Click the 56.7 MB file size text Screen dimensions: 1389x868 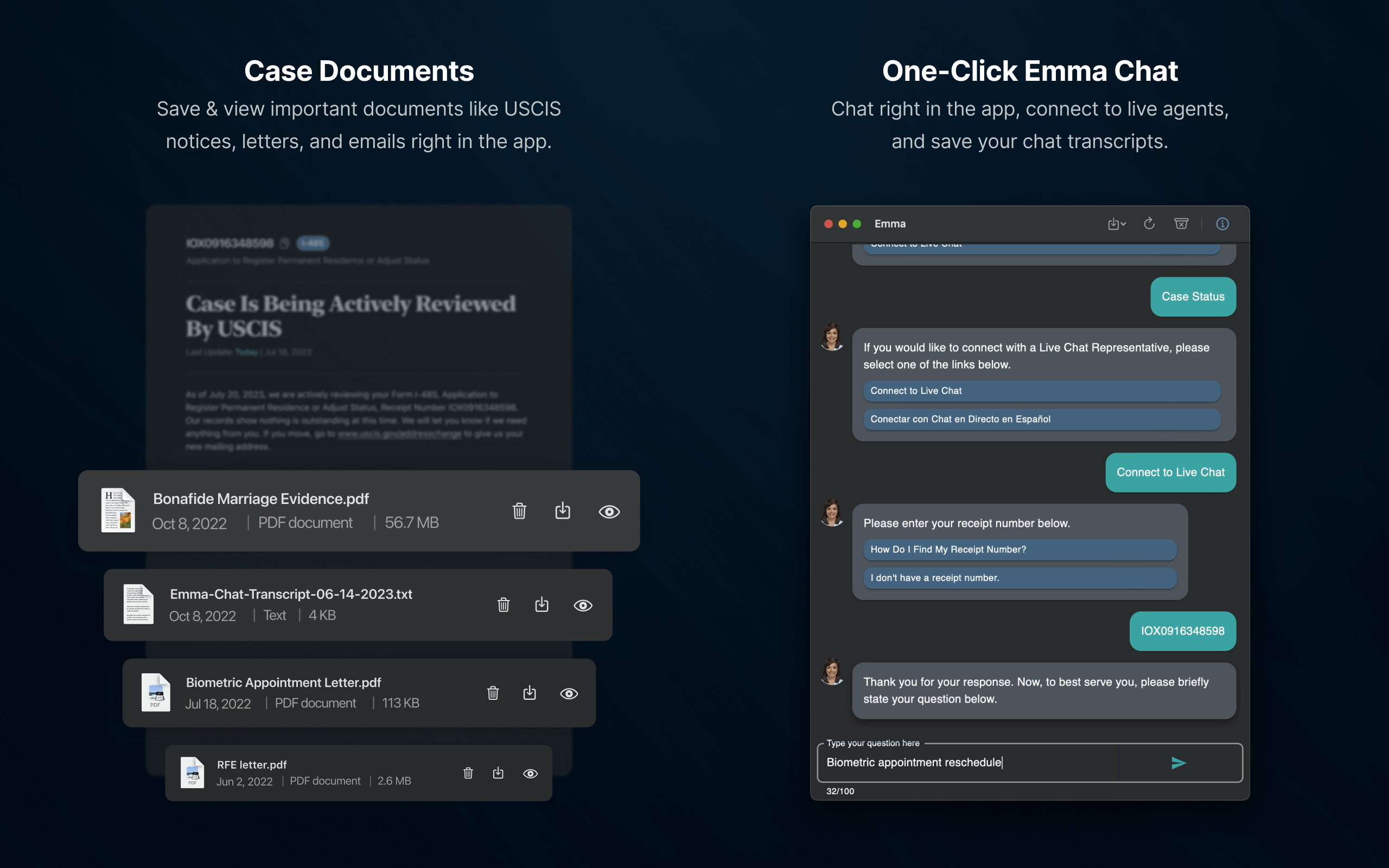click(x=411, y=522)
